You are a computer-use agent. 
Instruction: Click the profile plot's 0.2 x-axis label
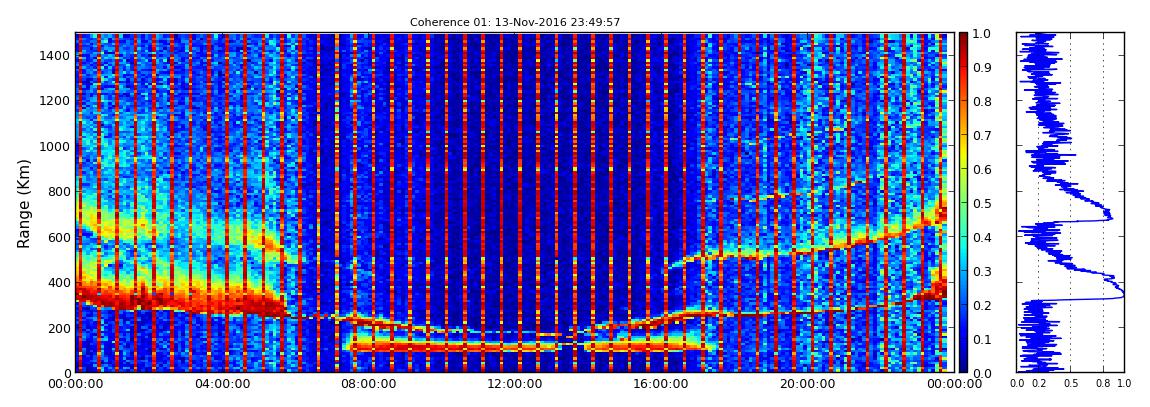tap(1039, 384)
